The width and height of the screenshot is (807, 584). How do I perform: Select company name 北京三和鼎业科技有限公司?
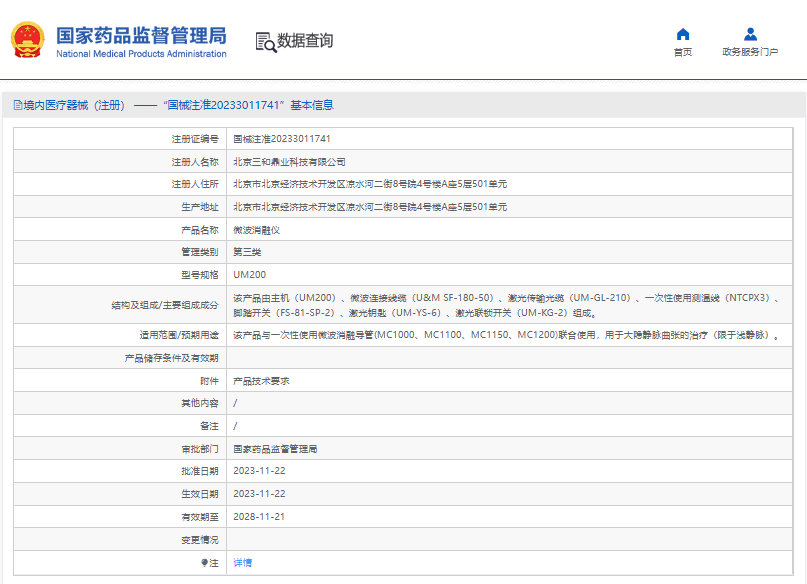(x=289, y=162)
